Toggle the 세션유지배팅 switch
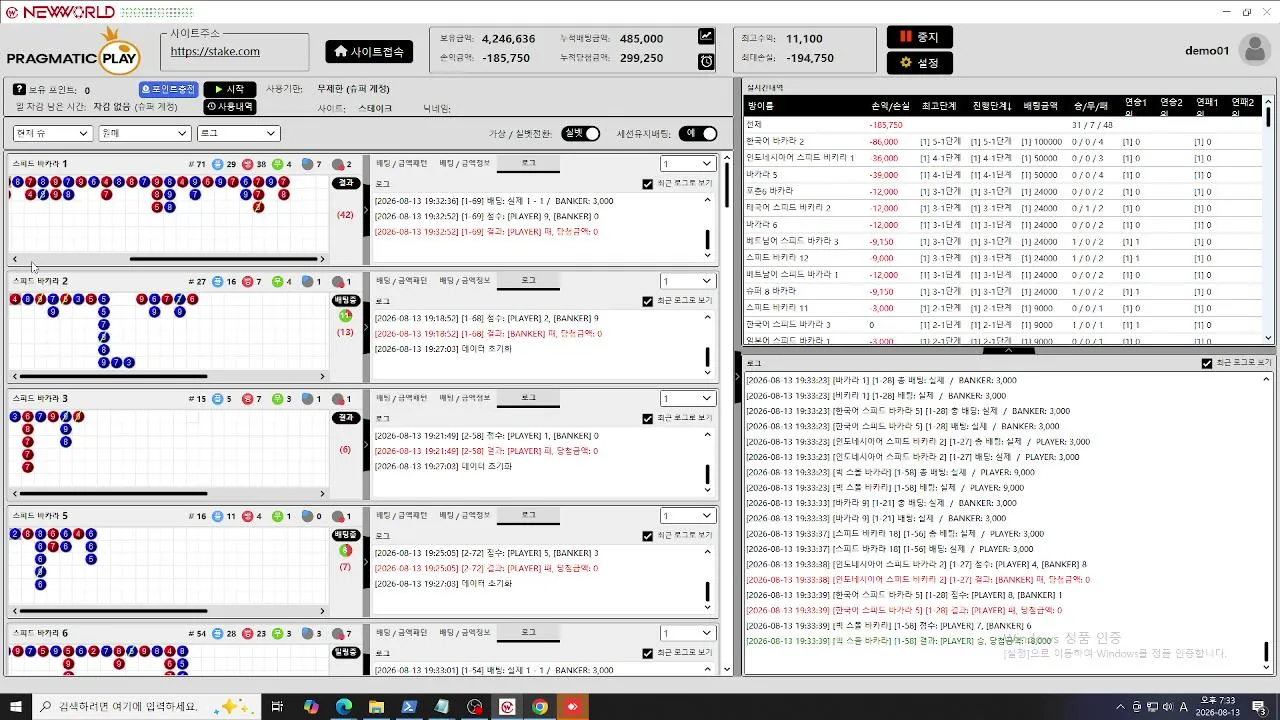Image resolution: width=1280 pixels, height=720 pixels. point(698,133)
